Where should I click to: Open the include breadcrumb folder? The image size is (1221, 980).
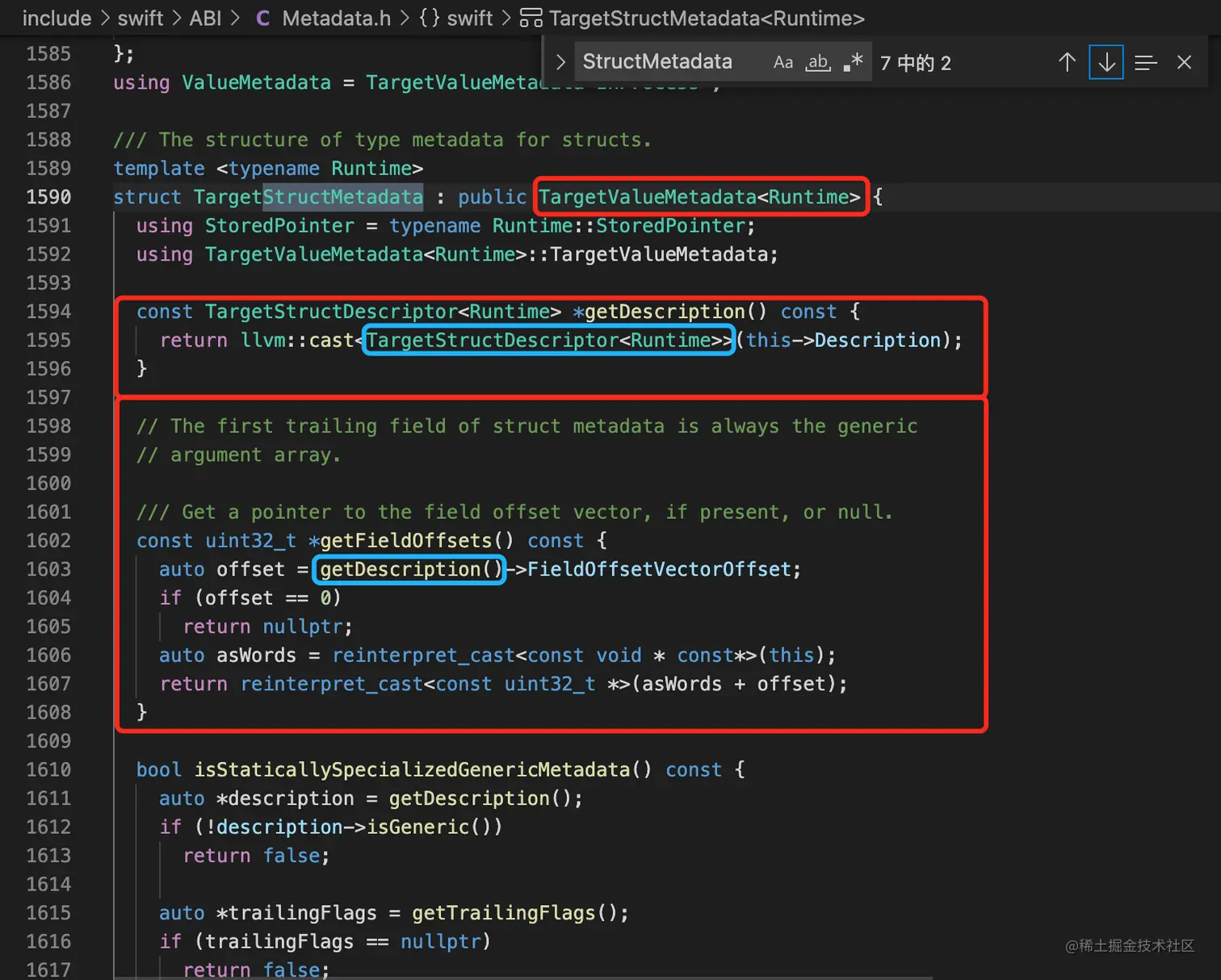point(57,18)
